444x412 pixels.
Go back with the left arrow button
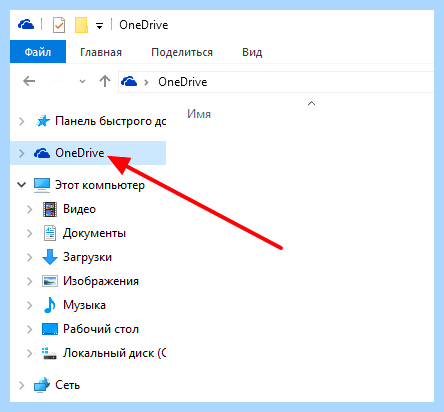tap(29, 81)
